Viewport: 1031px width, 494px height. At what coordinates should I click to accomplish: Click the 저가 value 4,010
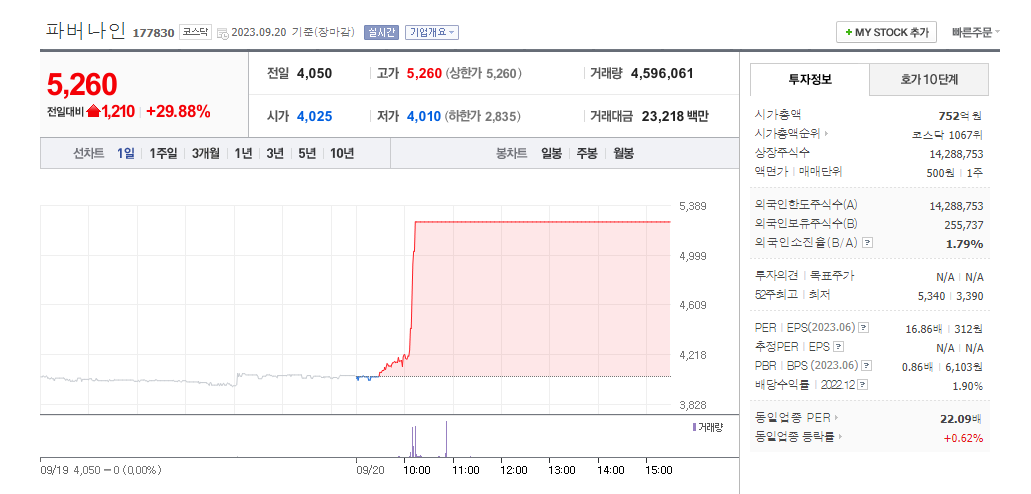[424, 116]
